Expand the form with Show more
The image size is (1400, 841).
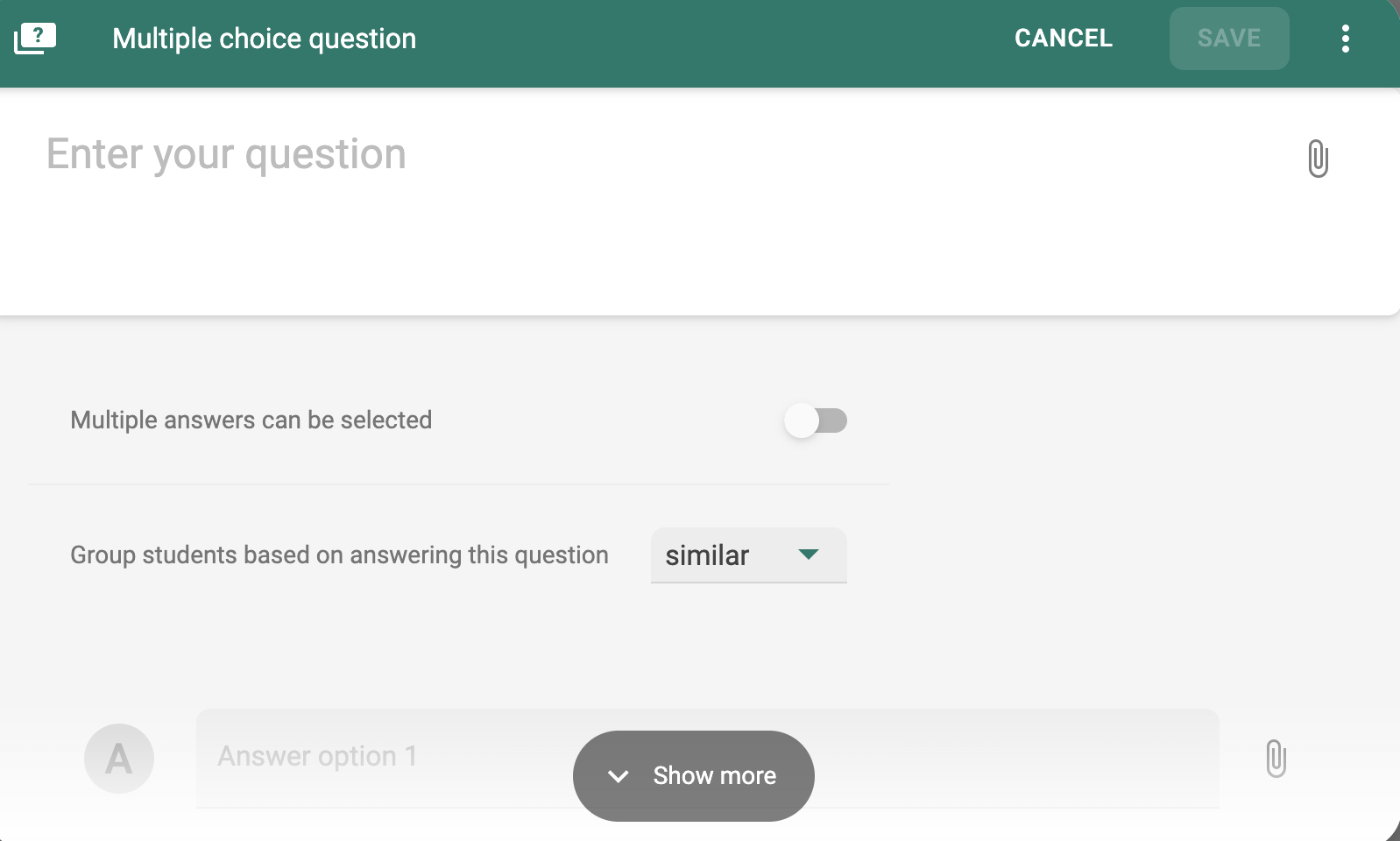(x=694, y=776)
